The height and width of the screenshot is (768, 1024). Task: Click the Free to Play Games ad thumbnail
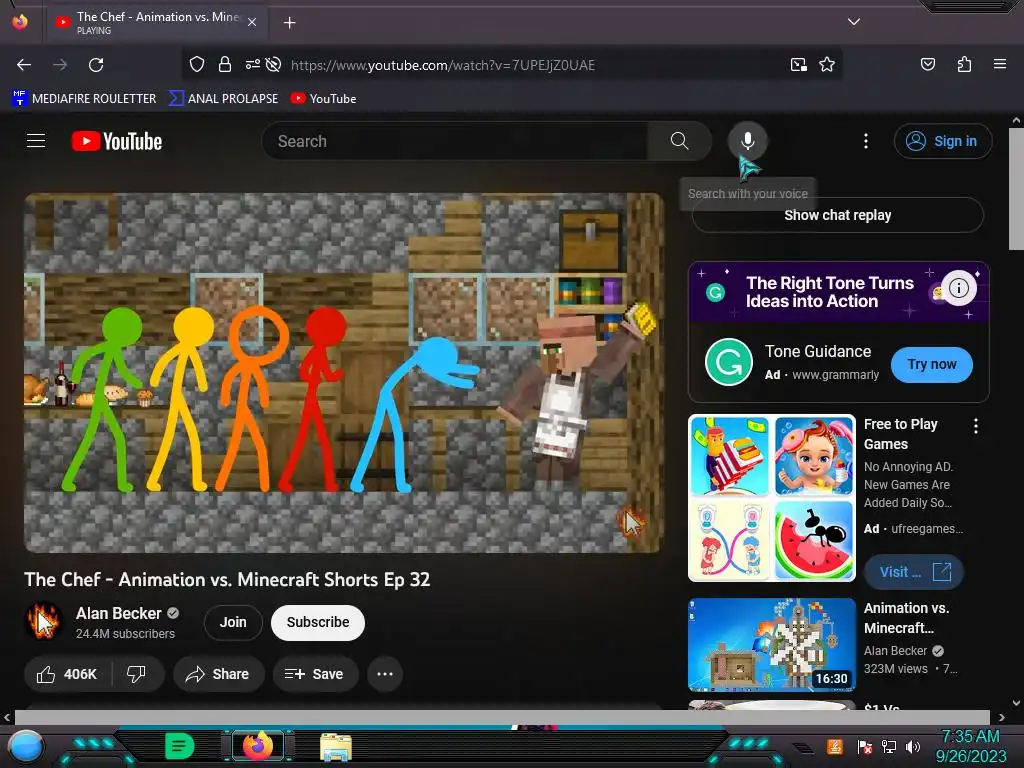772,498
